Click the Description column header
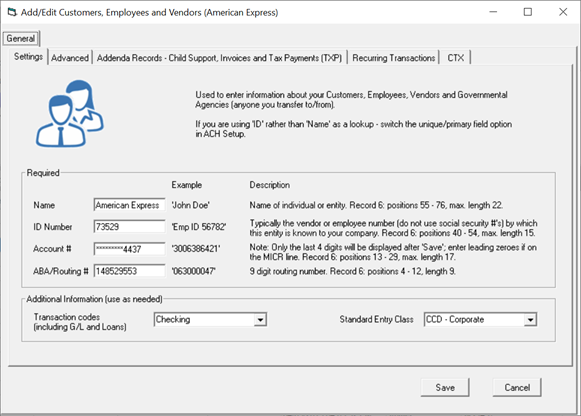 [270, 185]
